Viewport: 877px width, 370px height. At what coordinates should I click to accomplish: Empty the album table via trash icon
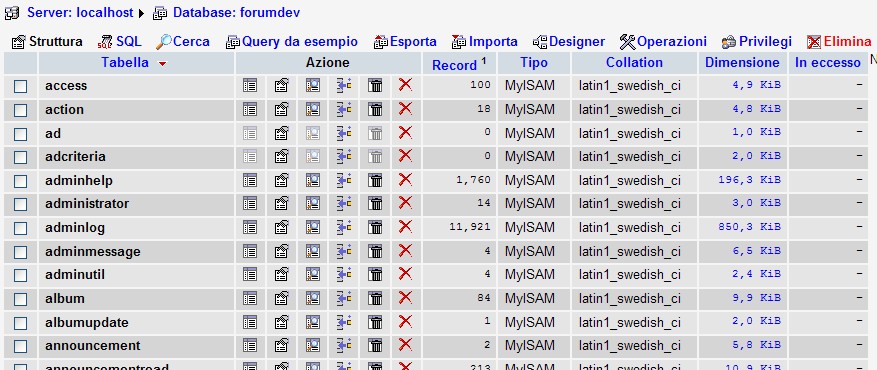pos(375,298)
